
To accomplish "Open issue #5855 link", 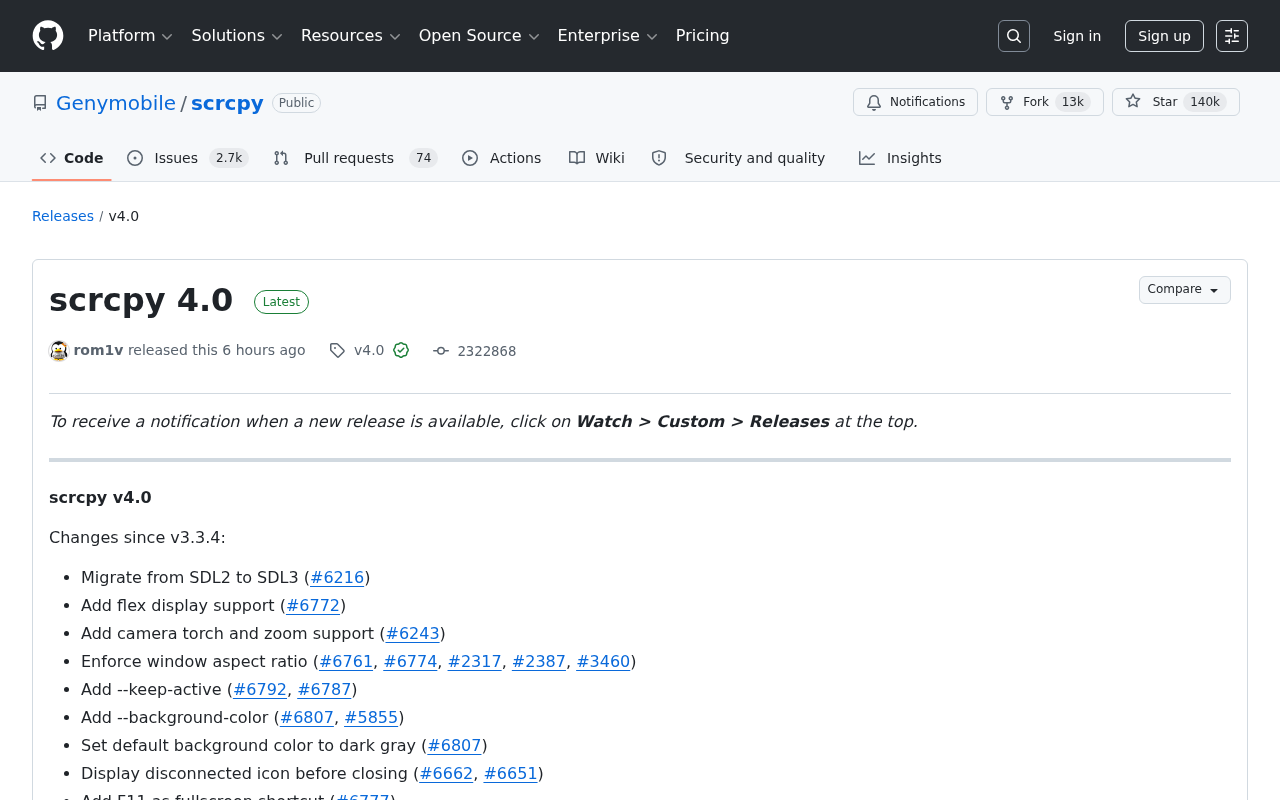I will pos(371,717).
